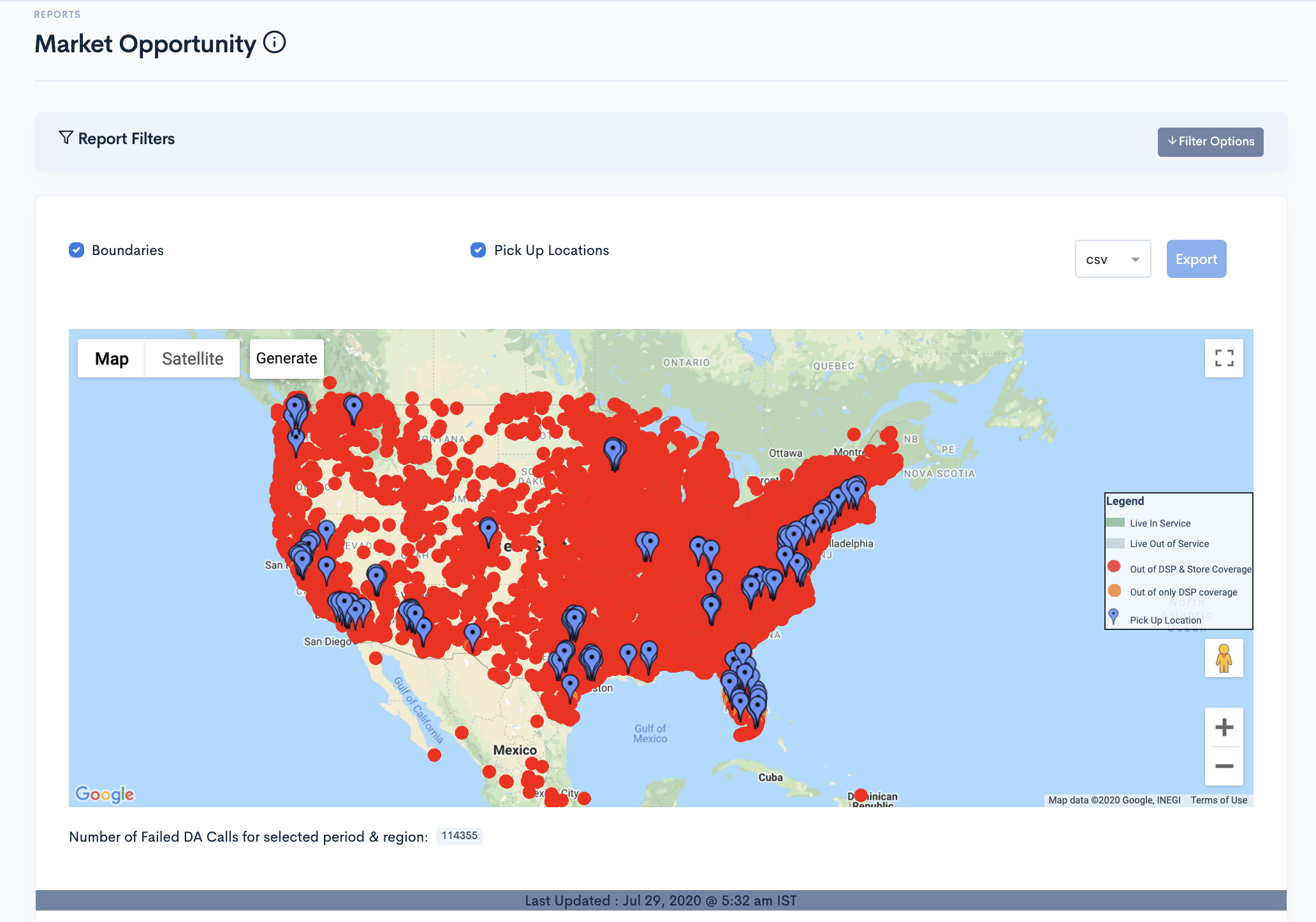Click the Market Opportunity page title

coord(145,43)
